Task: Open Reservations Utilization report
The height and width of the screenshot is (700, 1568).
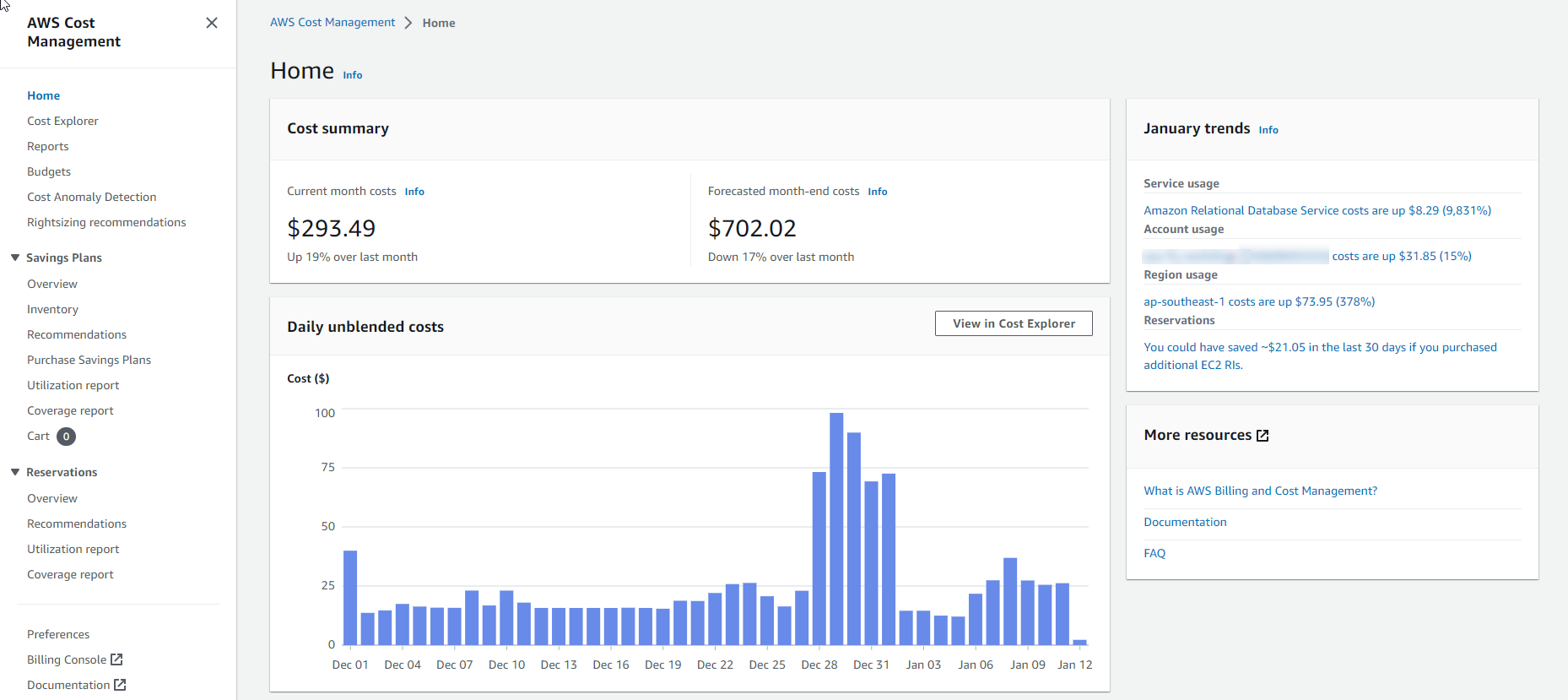Action: [x=73, y=549]
